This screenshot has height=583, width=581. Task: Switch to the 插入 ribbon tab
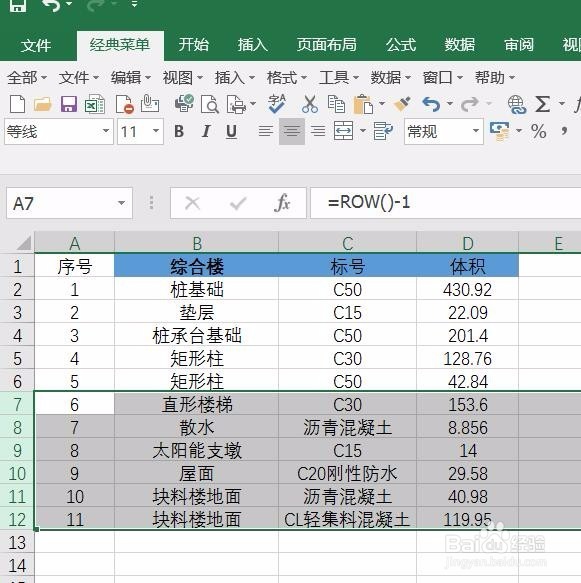tap(253, 45)
